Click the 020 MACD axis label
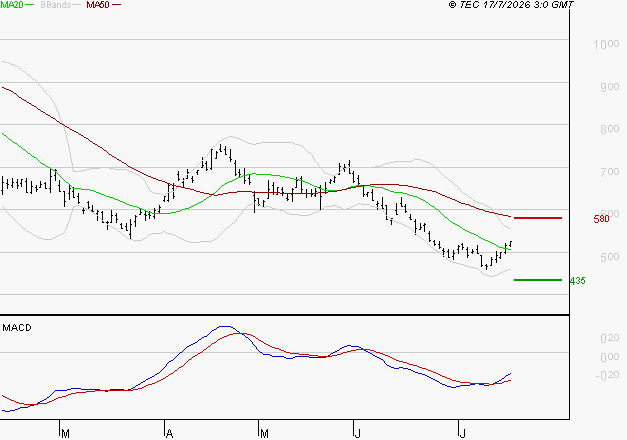The width and height of the screenshot is (627, 440). pos(610,338)
